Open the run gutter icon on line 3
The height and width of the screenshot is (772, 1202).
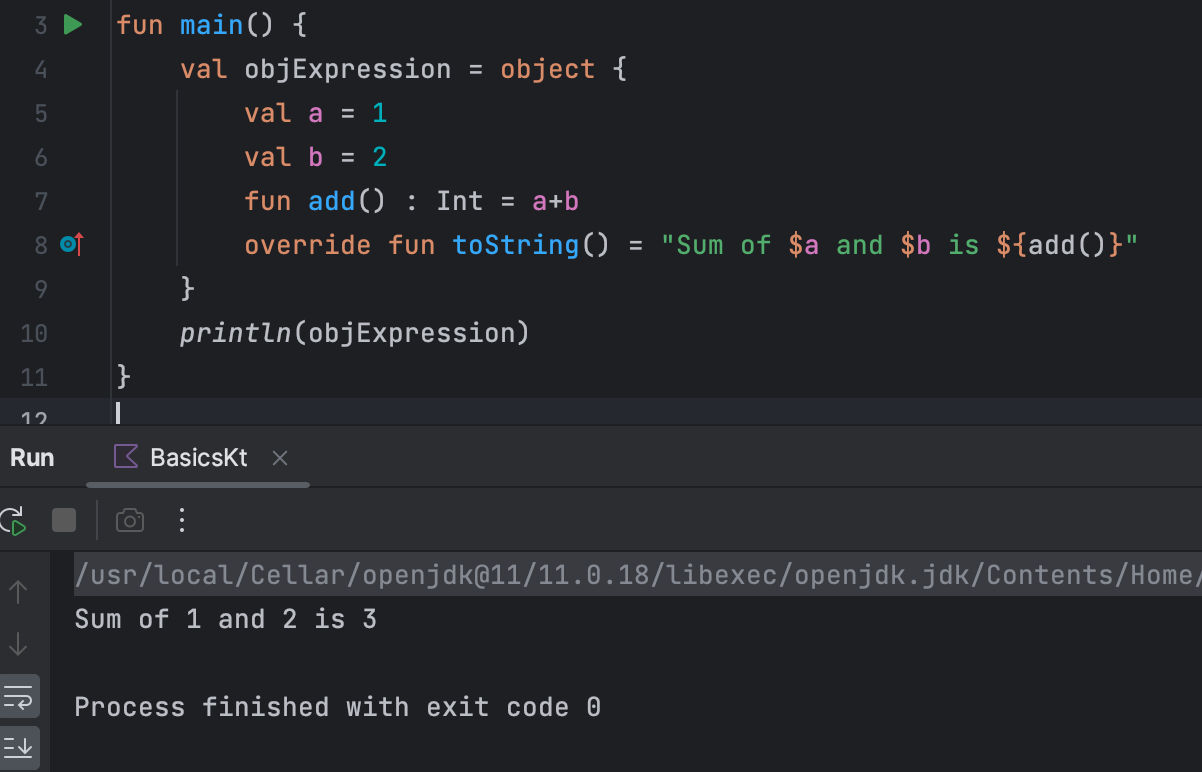click(x=72, y=25)
